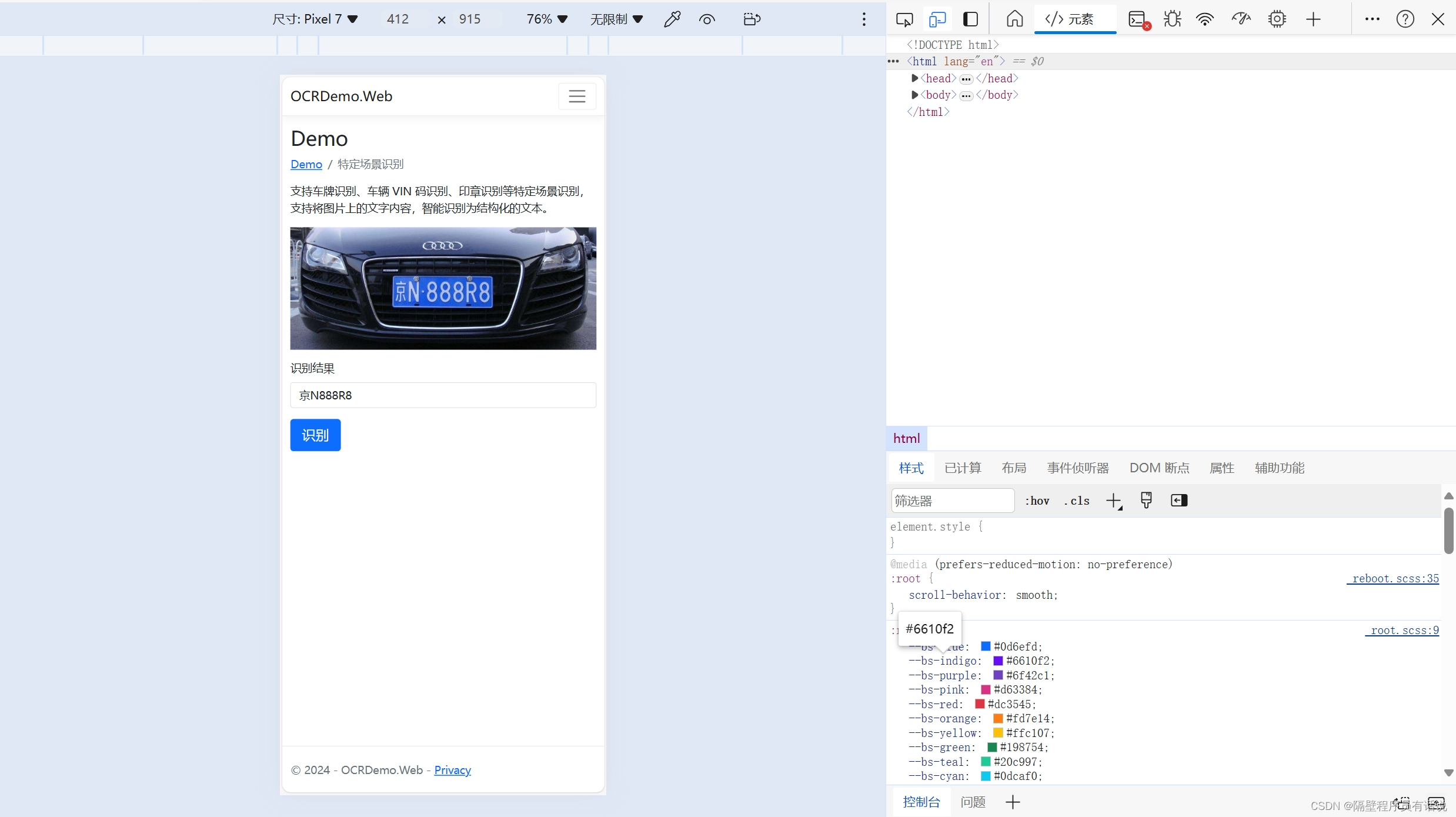Click the vision deficiency eye icon
Viewport: 1456px width, 817px height.
[707, 19]
